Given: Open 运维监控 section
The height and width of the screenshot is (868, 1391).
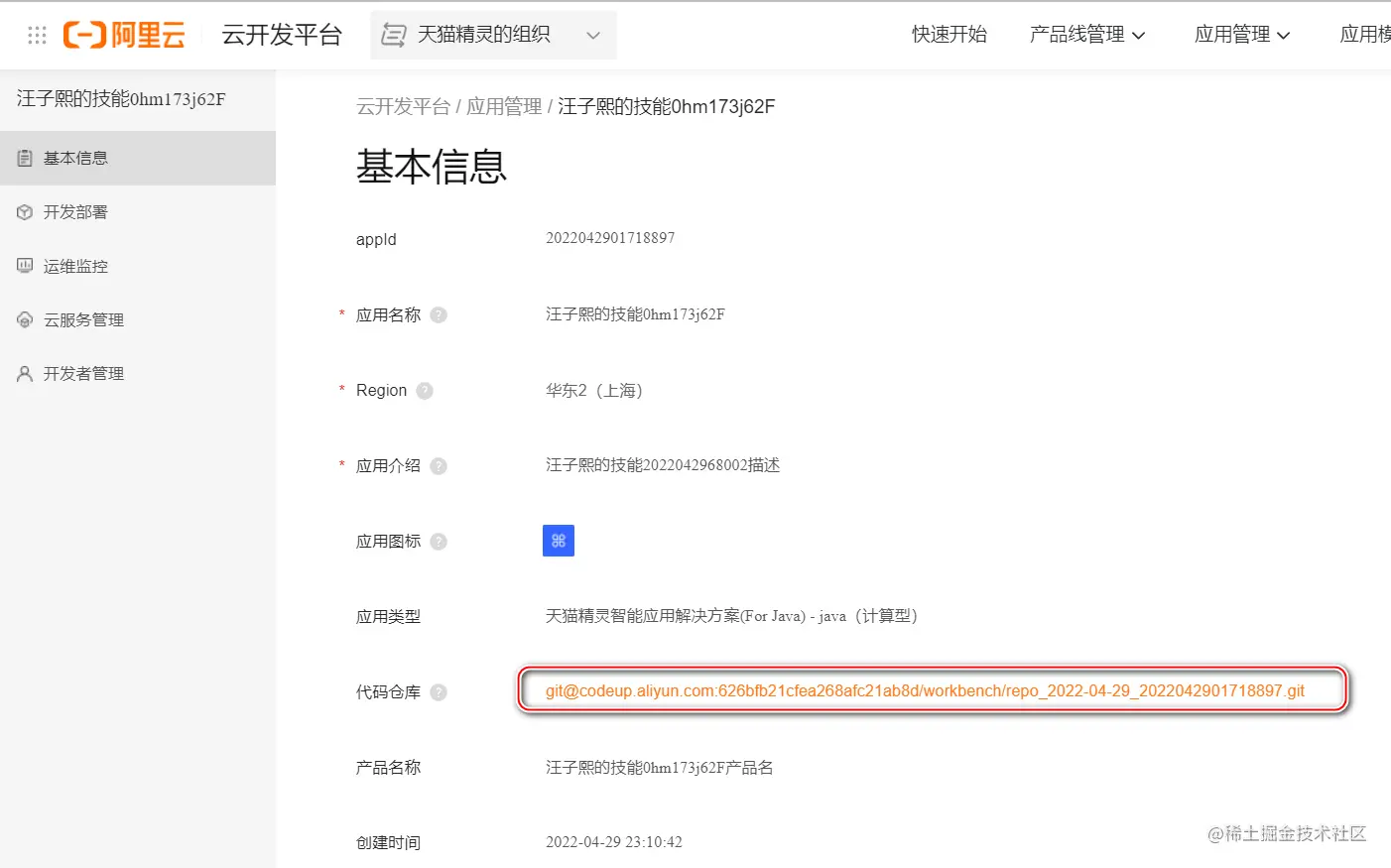Looking at the screenshot, I should [138, 266].
